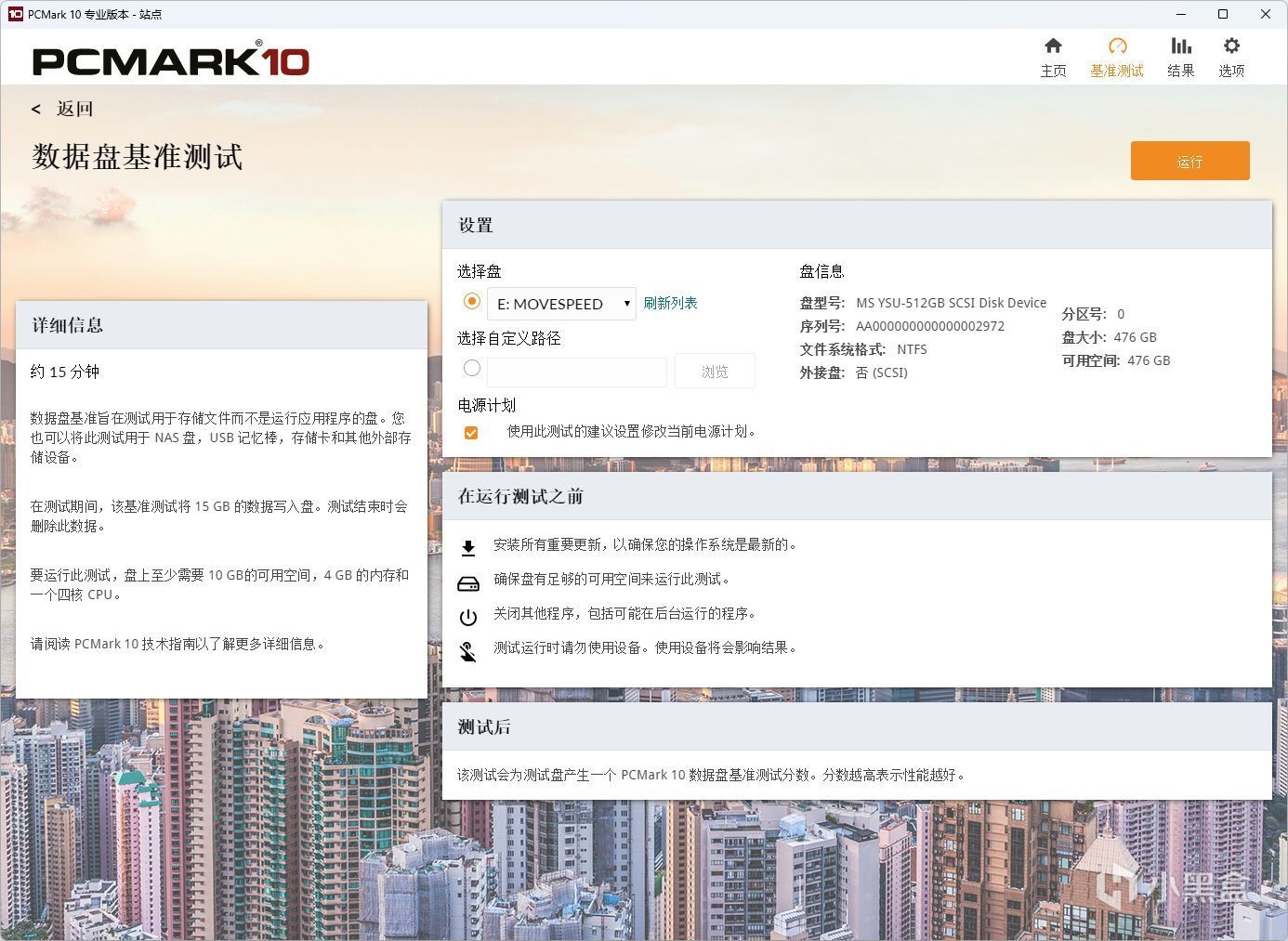Close the PCMark 10 window
The height and width of the screenshot is (941, 1288).
coord(1266,14)
